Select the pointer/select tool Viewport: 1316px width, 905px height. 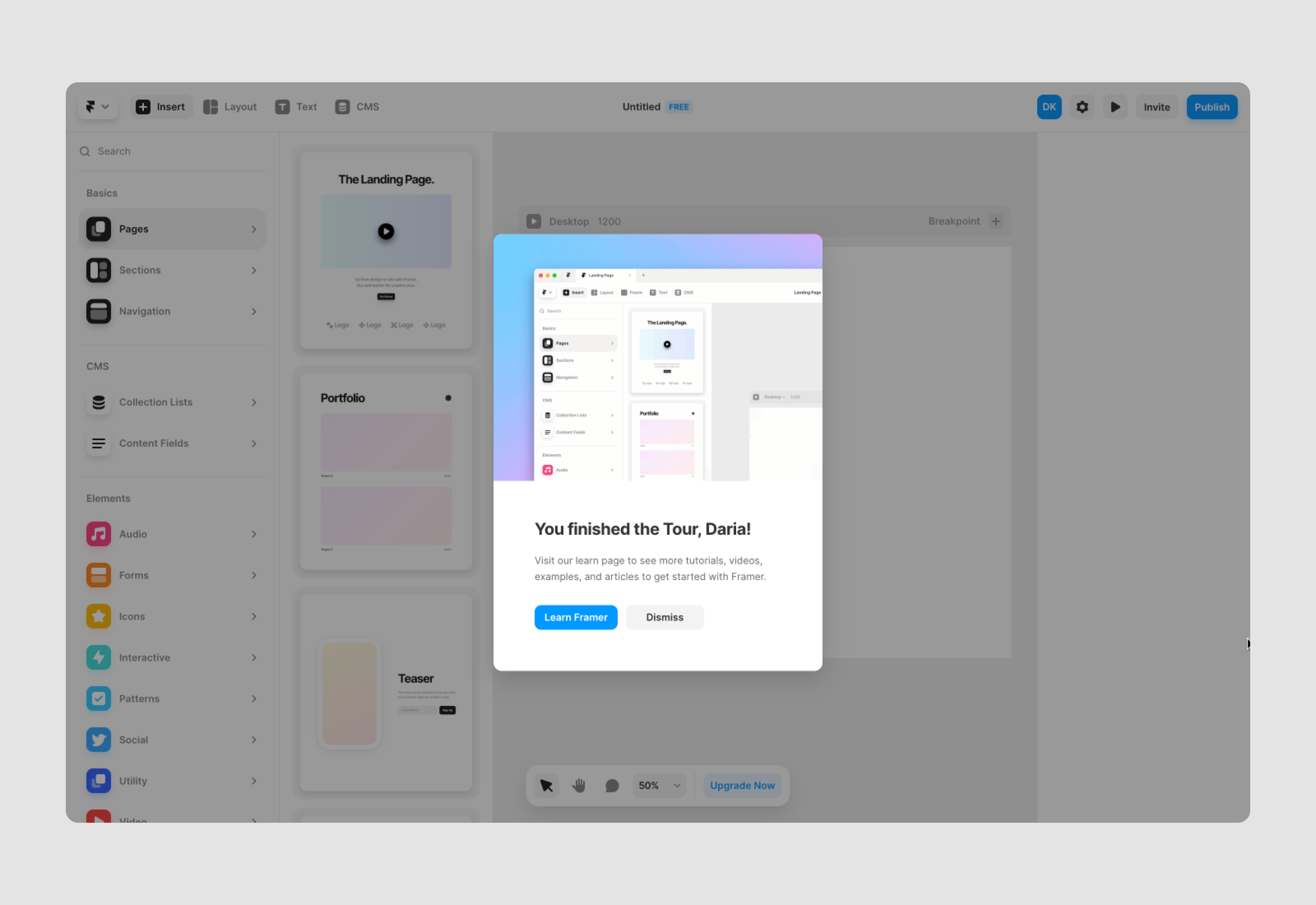pos(547,785)
